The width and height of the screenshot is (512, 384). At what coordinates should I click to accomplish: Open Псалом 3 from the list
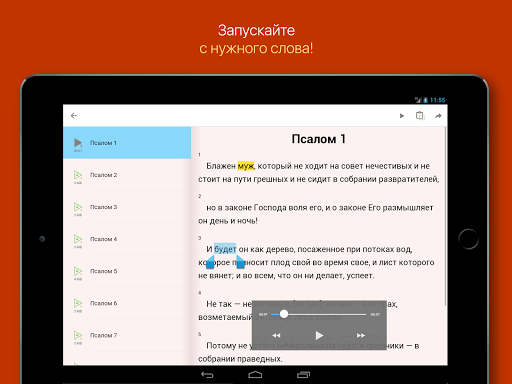[127, 207]
